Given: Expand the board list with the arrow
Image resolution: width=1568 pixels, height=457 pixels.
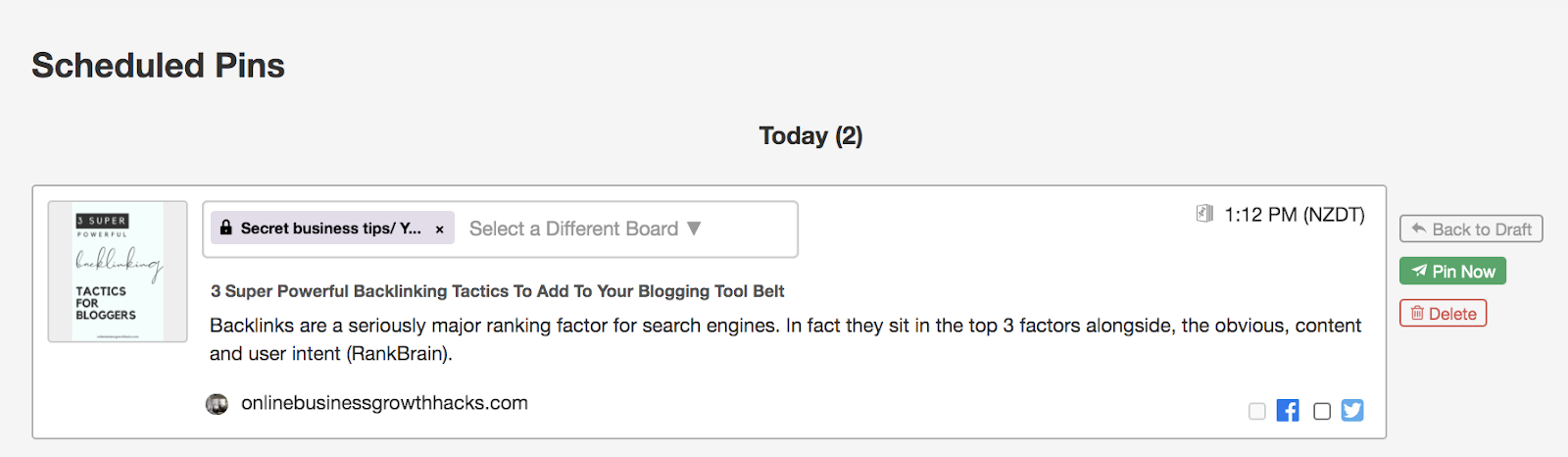Looking at the screenshot, I should click(694, 228).
